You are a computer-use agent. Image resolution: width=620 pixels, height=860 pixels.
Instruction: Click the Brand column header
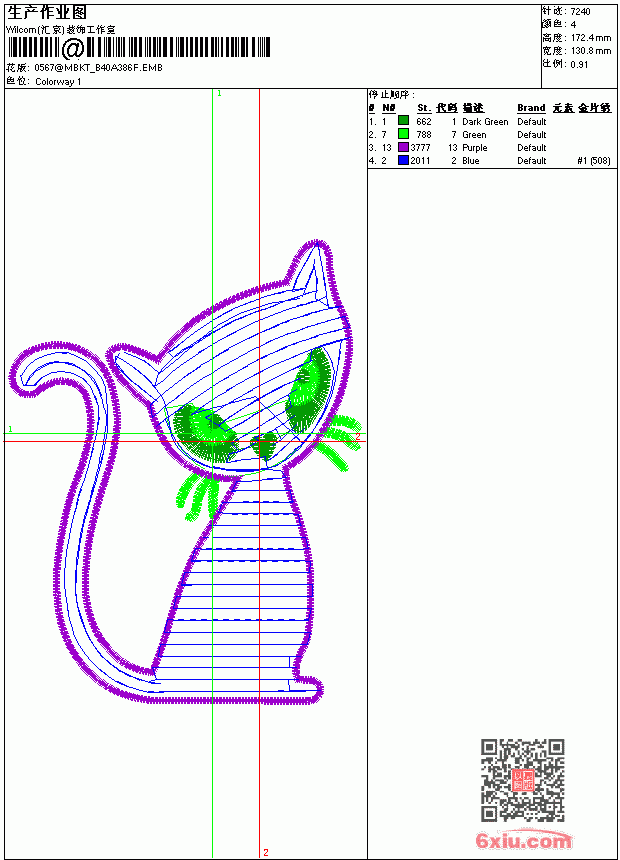tap(531, 108)
